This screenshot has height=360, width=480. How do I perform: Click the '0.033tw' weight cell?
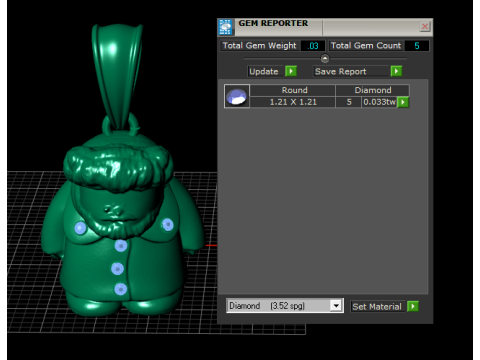point(380,102)
